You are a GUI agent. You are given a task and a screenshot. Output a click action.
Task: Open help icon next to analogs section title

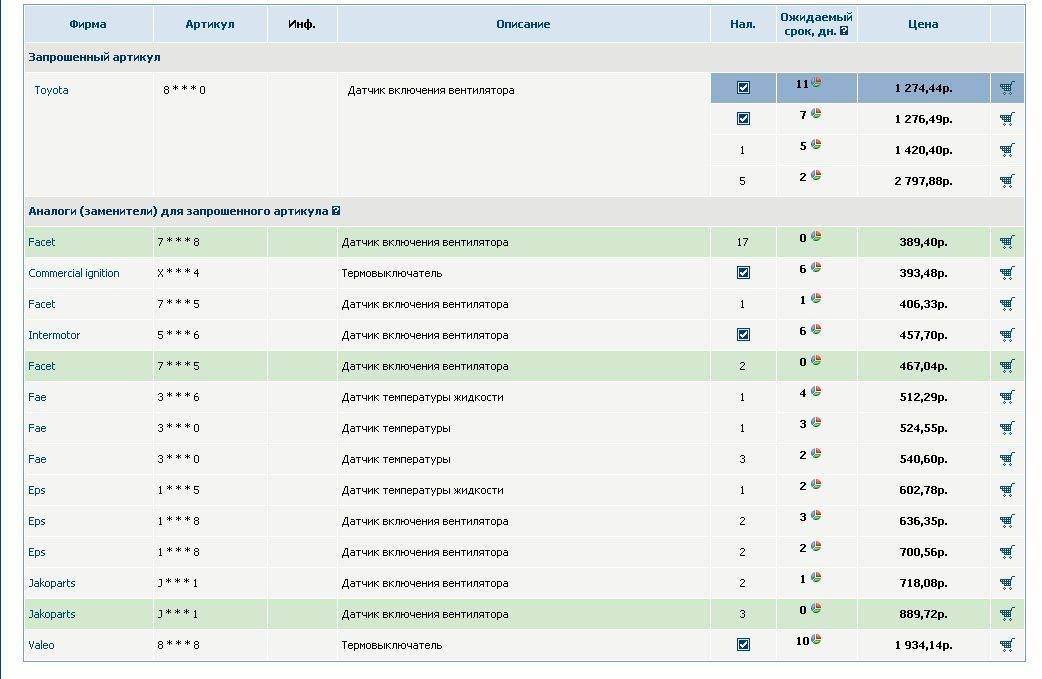tap(336, 211)
